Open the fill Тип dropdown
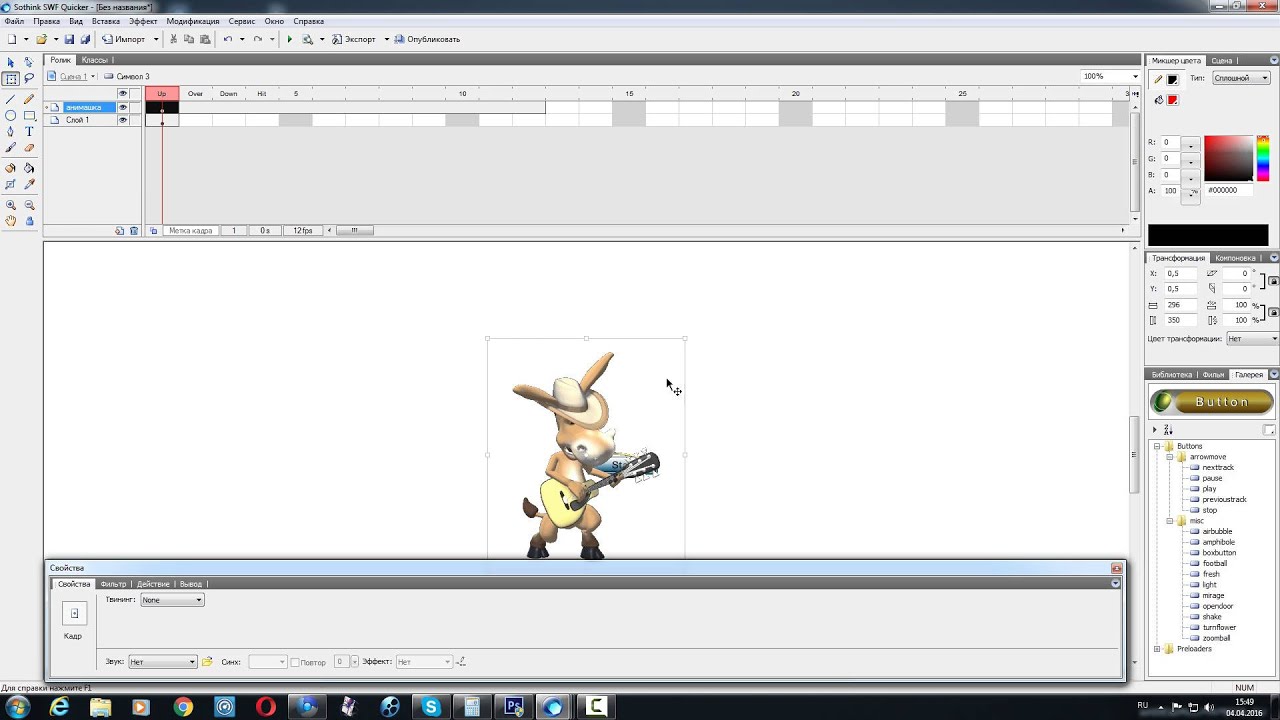1280x720 pixels. [1241, 78]
